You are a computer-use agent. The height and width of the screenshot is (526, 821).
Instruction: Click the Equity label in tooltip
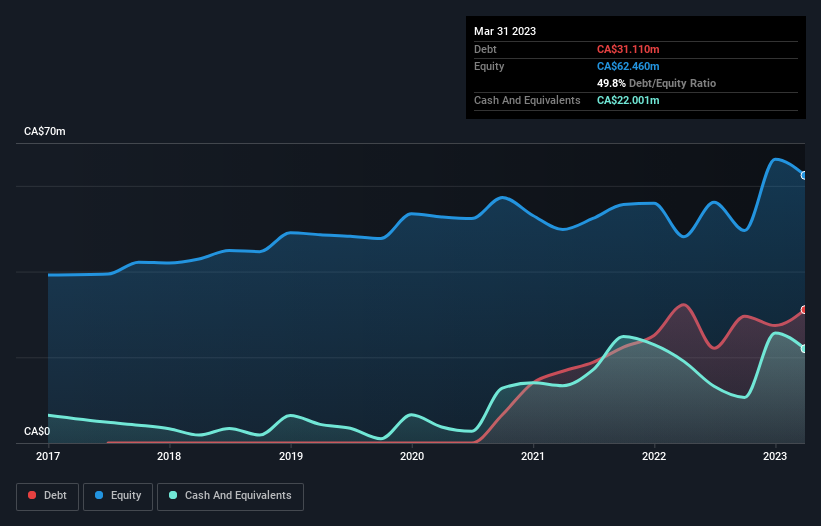489,66
